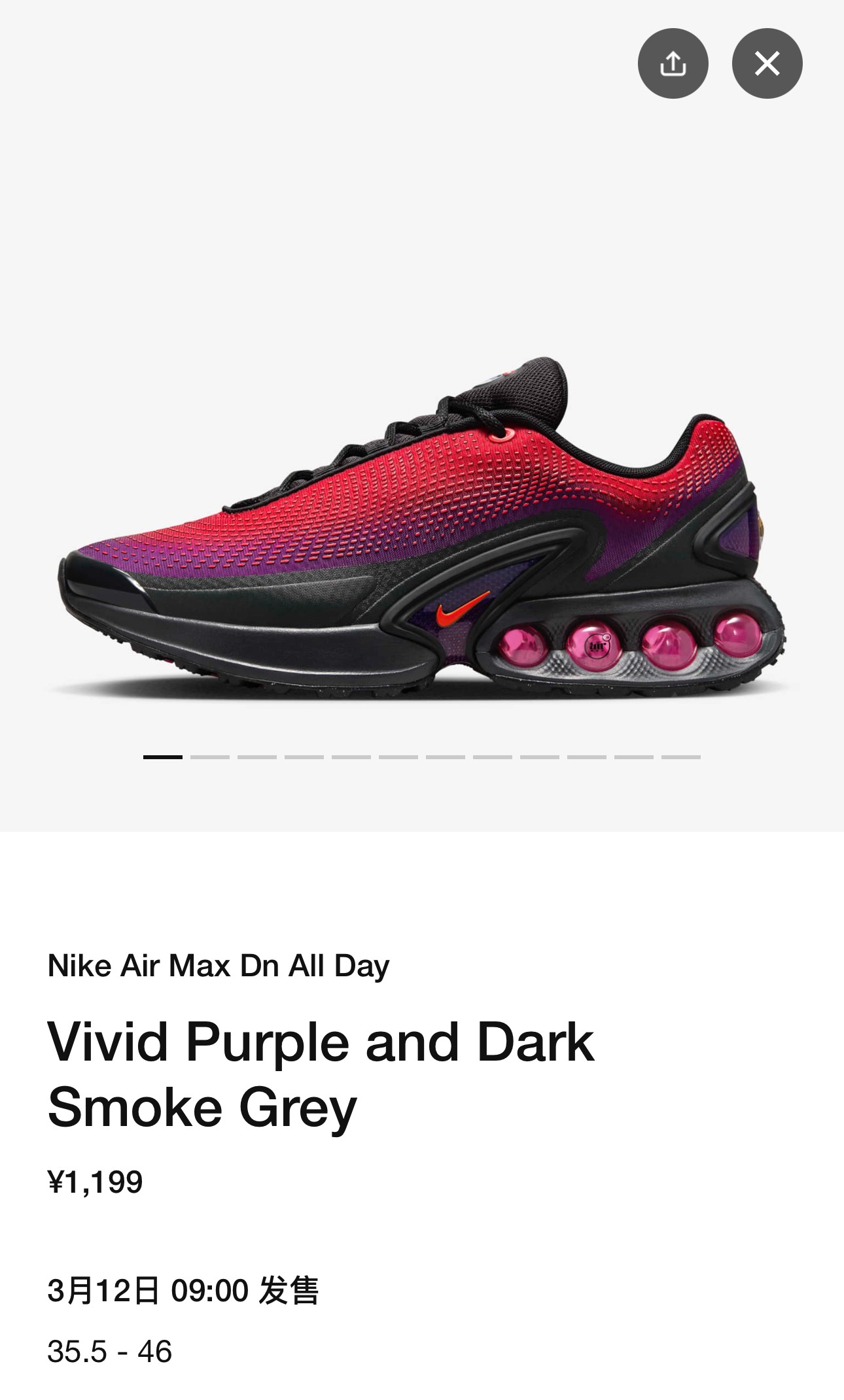
Task: Jump to fifth image indicator
Action: pyautogui.click(x=351, y=757)
